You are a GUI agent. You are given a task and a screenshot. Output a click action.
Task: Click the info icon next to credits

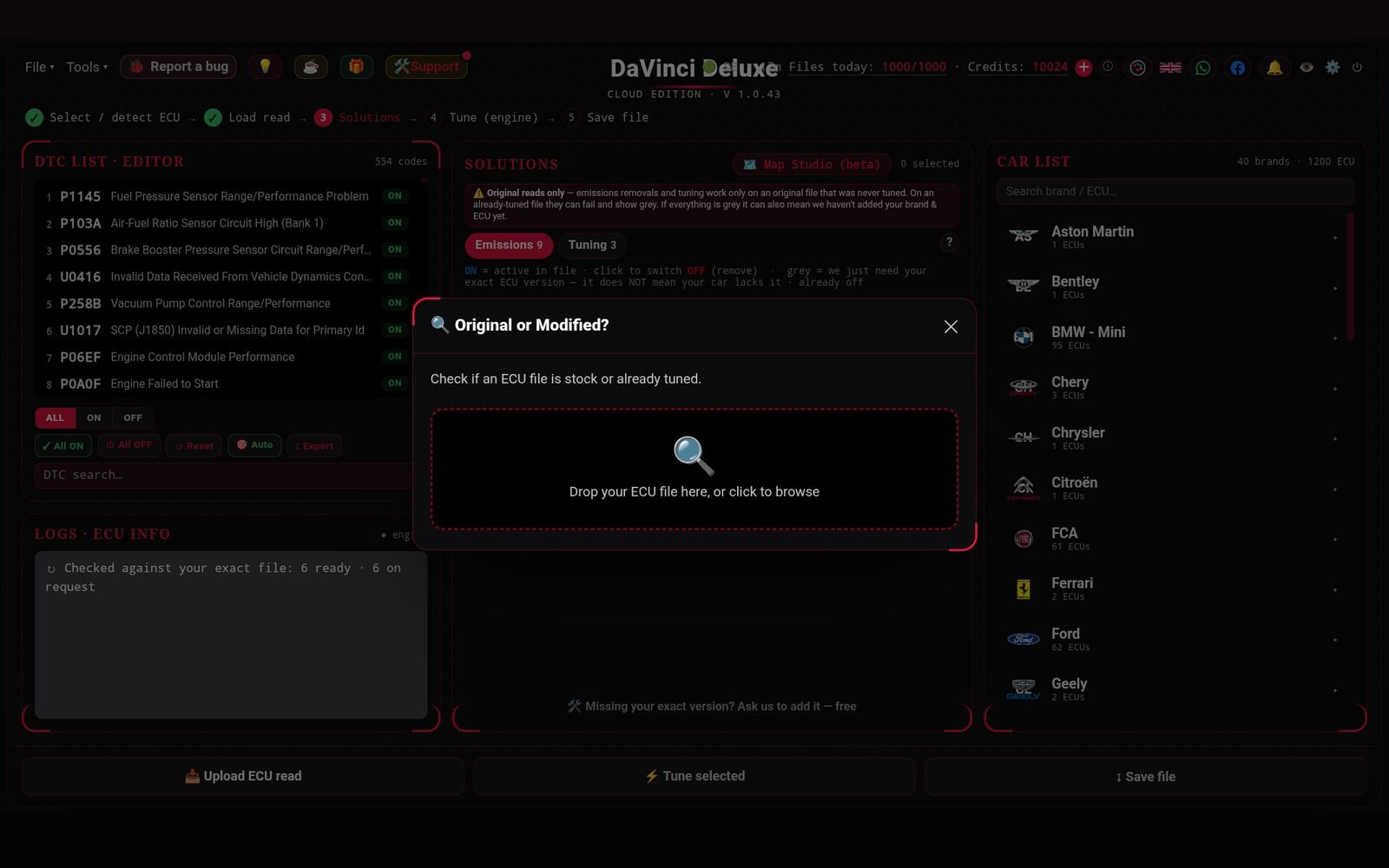click(1108, 67)
